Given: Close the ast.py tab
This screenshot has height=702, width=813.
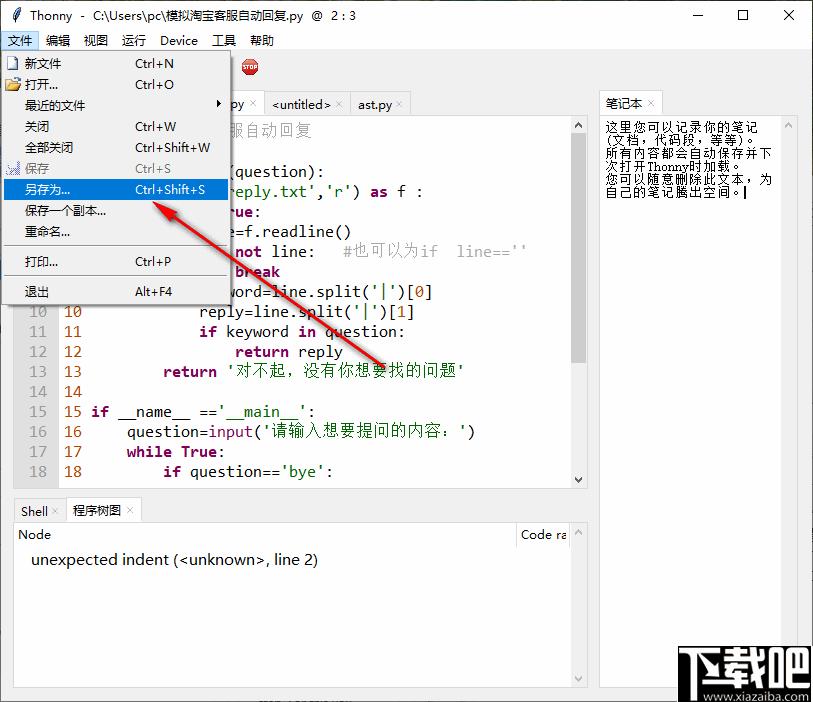Looking at the screenshot, I should [399, 104].
